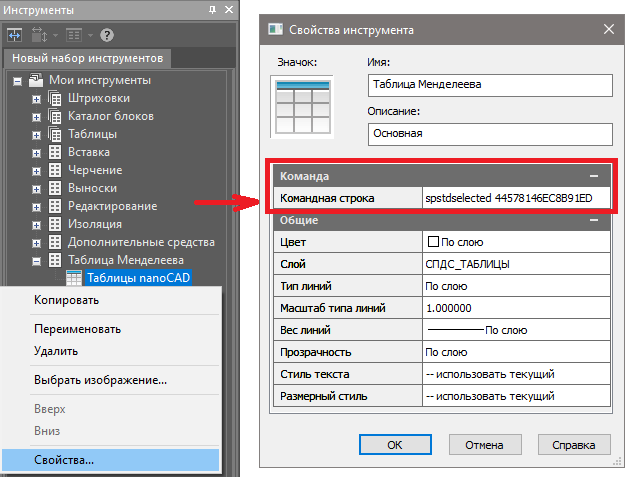Open the Новый набор инструментов tab
The height and width of the screenshot is (477, 632).
88,59
